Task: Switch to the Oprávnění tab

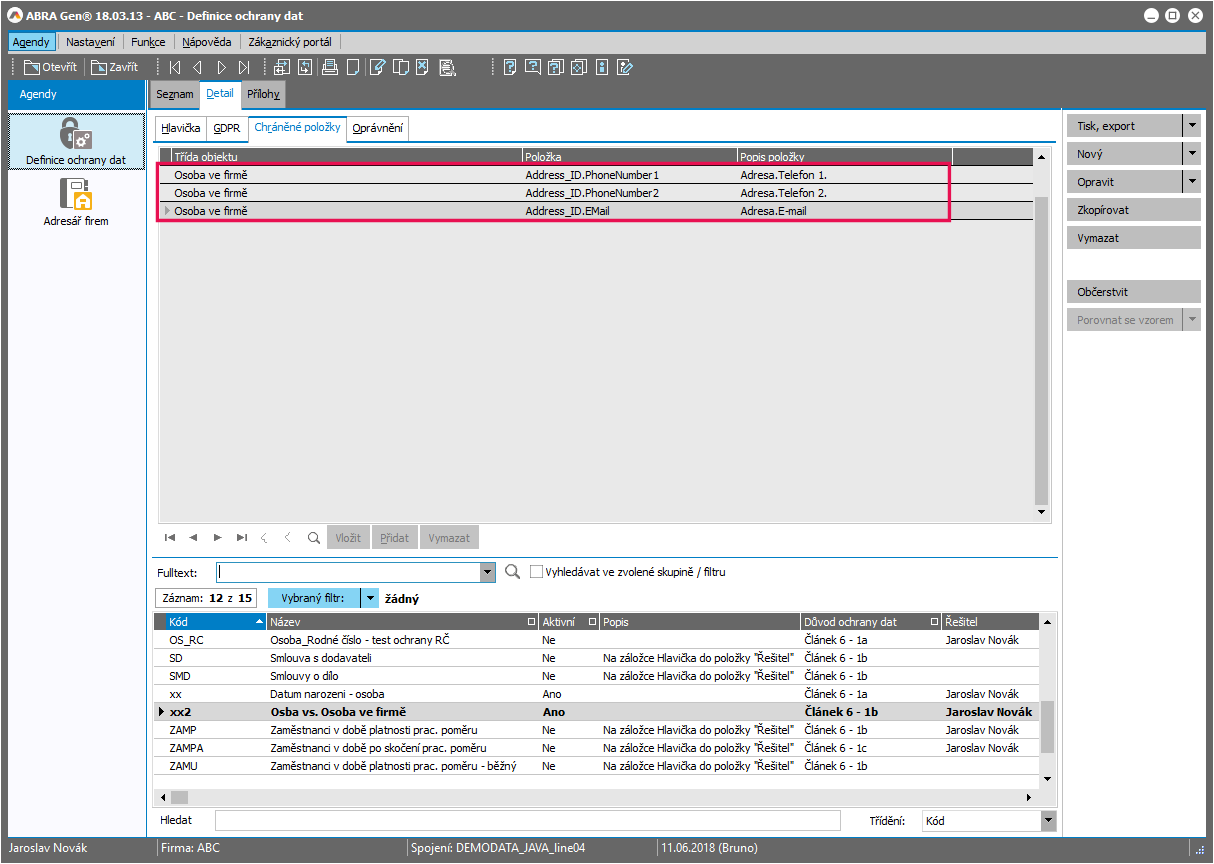Action: (378, 128)
